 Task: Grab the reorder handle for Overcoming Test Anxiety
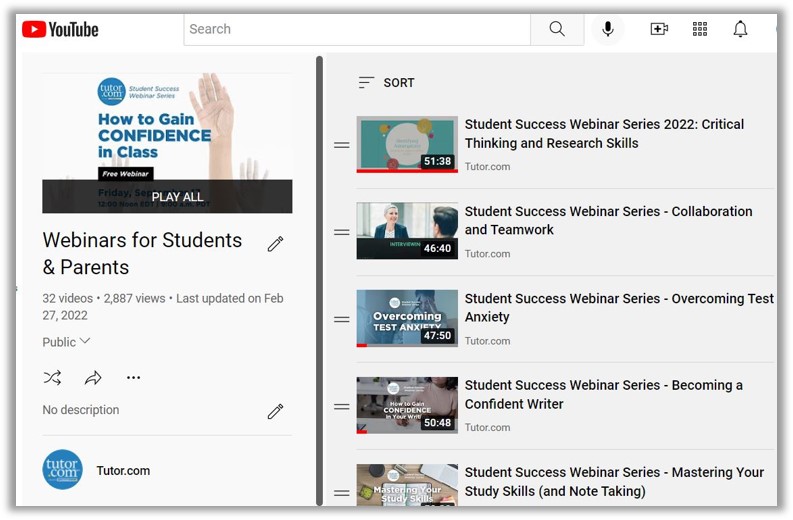click(342, 319)
